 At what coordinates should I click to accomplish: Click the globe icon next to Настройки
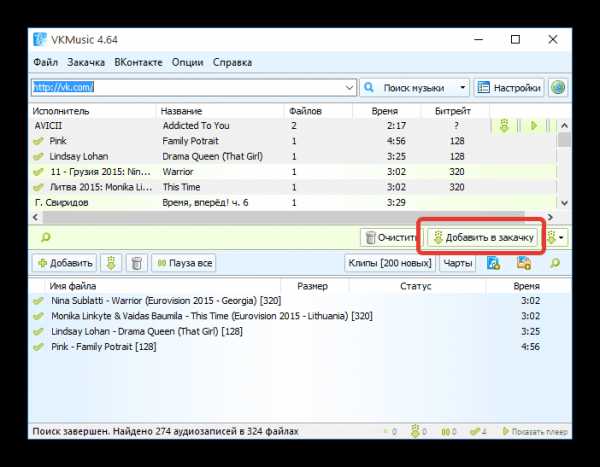(x=558, y=88)
